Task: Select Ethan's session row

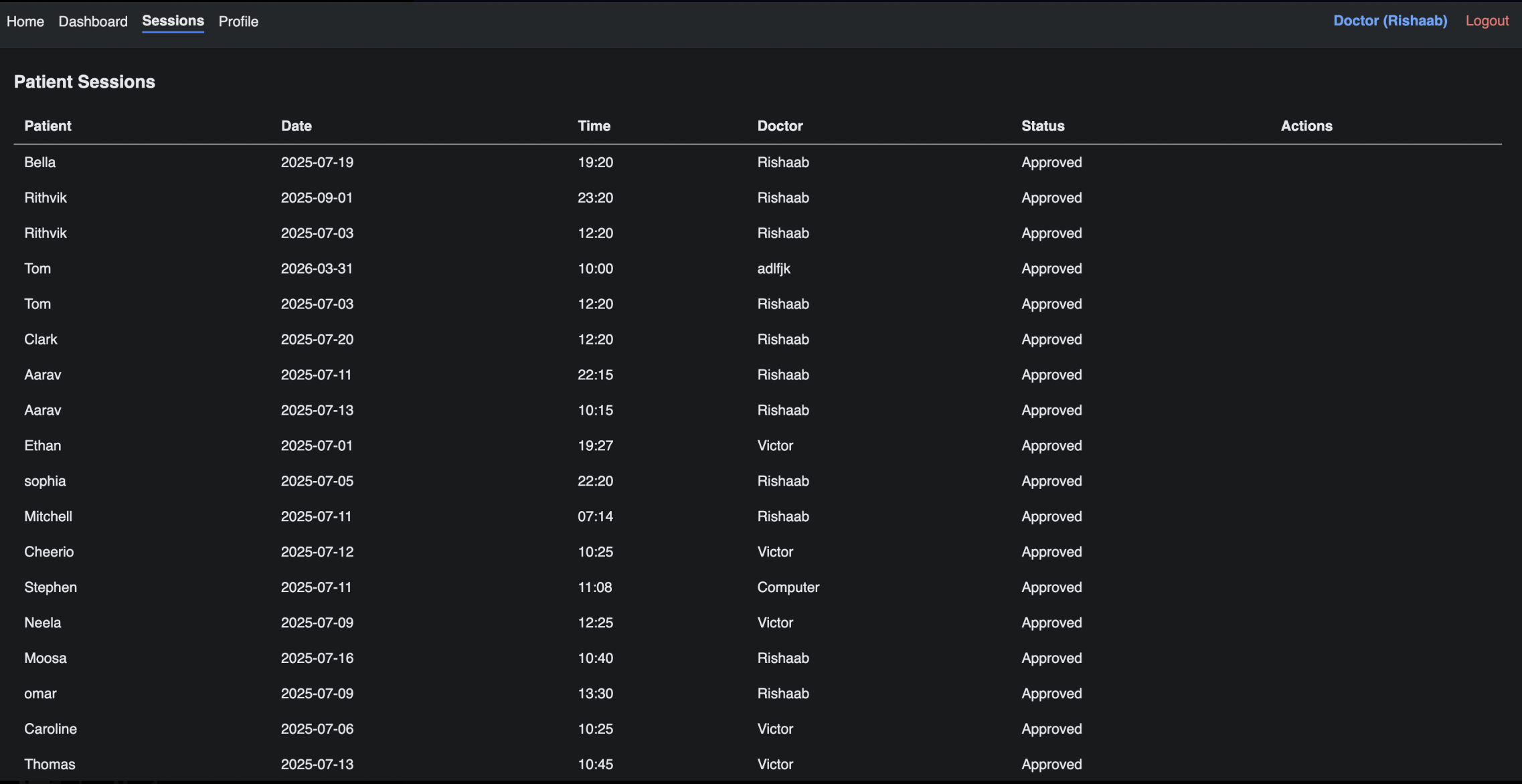Action: [42, 446]
